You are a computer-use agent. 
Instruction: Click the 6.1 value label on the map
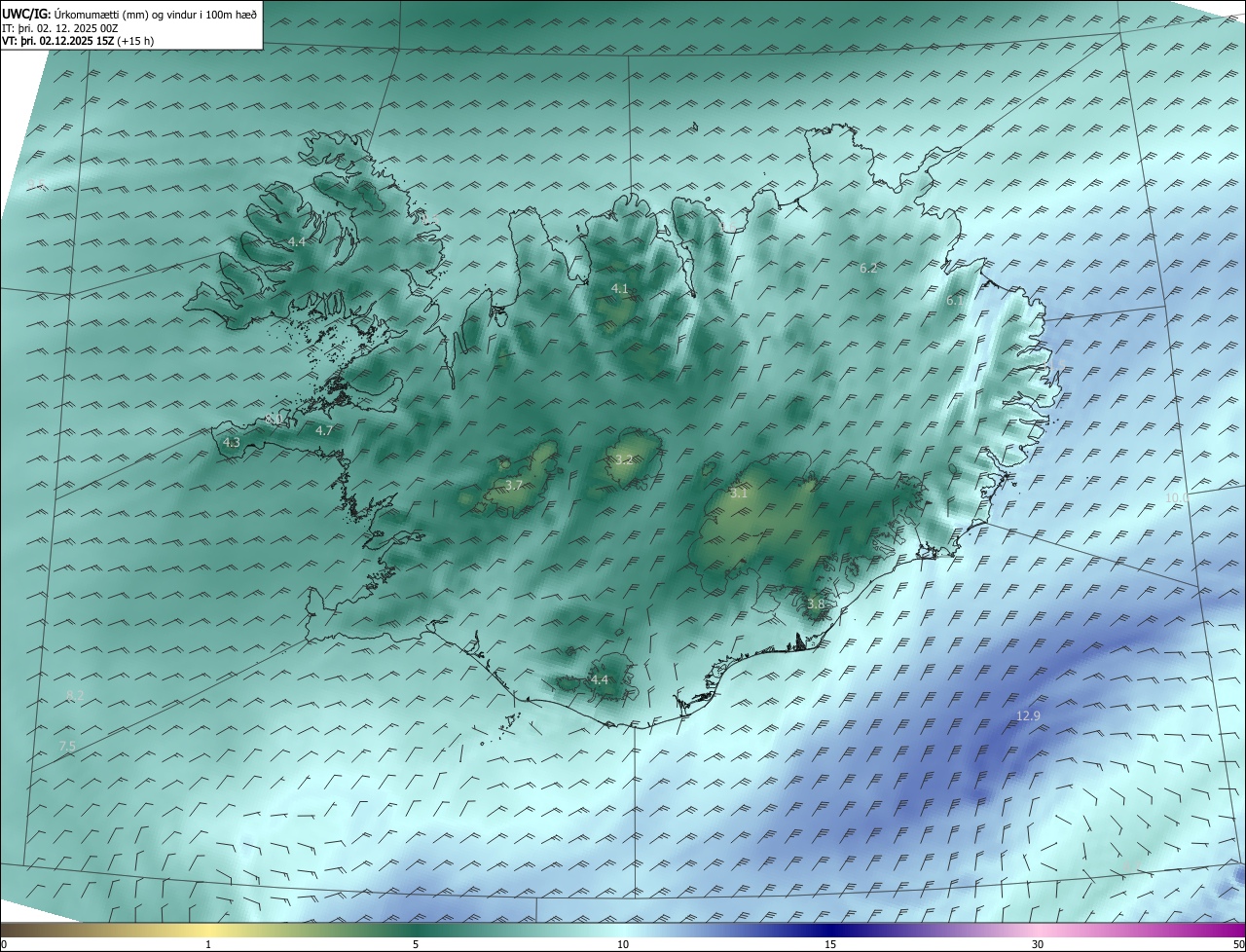point(955,301)
